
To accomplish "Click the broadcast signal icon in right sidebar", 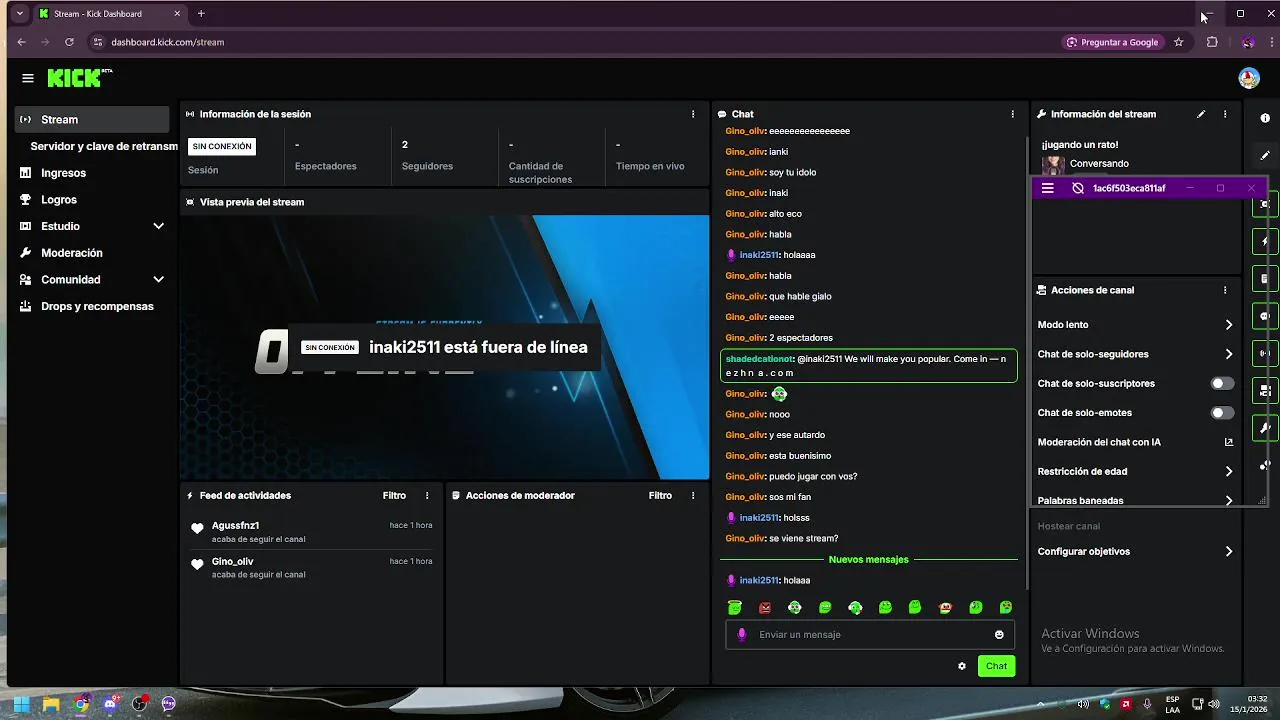I will (1265, 353).
